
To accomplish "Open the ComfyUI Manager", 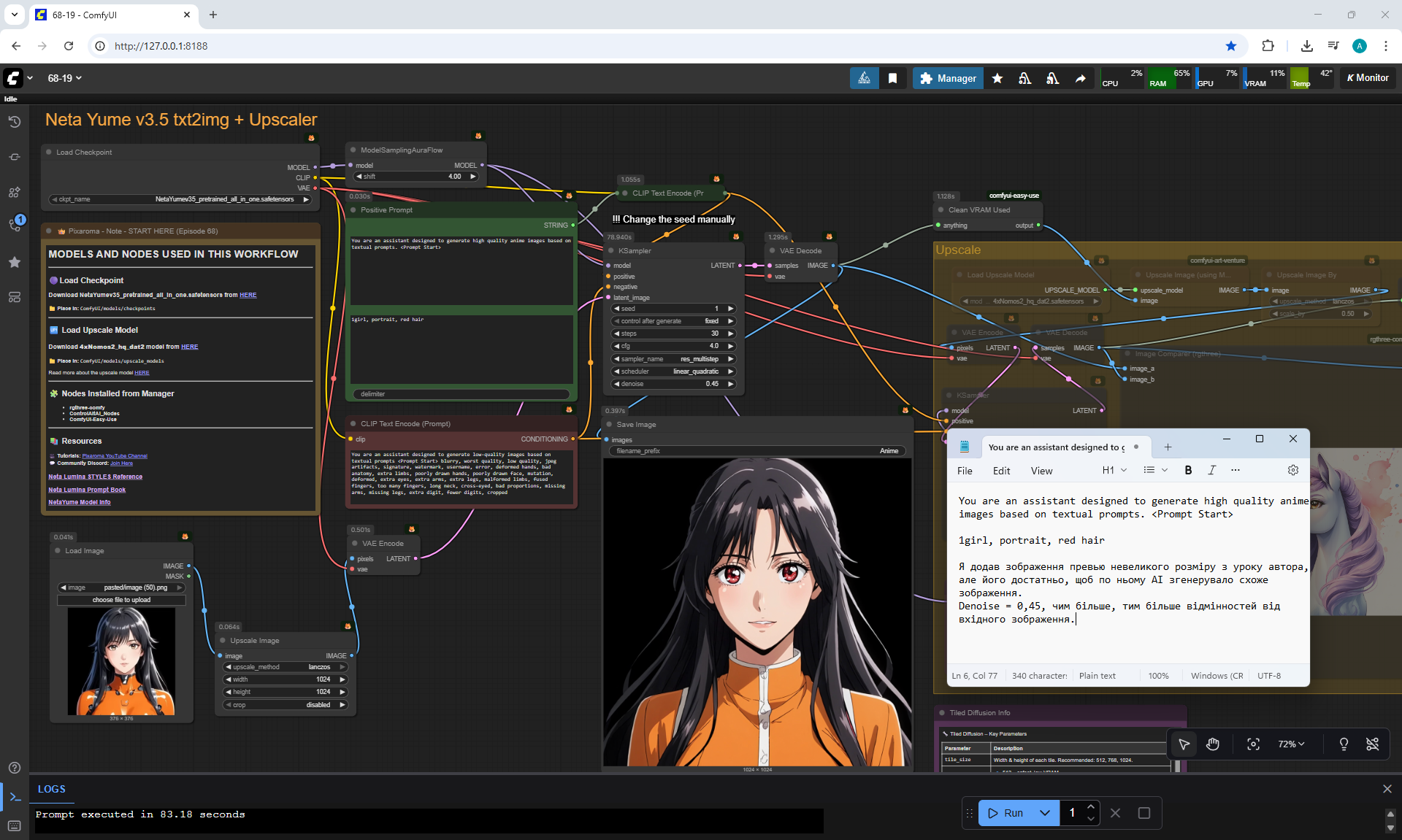I will 948,78.
